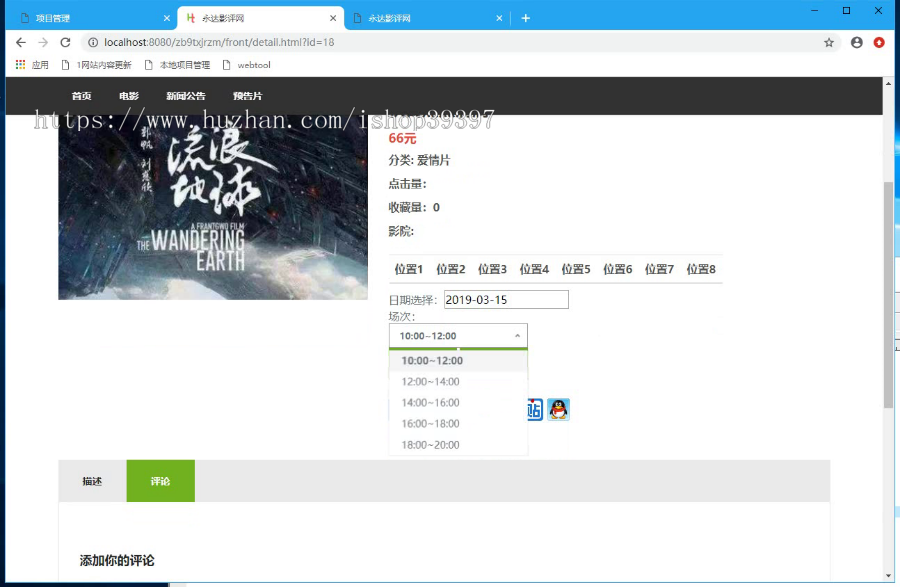Choose the 10:00~12:00 showtime option
Image resolution: width=900 pixels, height=587 pixels.
458,361
